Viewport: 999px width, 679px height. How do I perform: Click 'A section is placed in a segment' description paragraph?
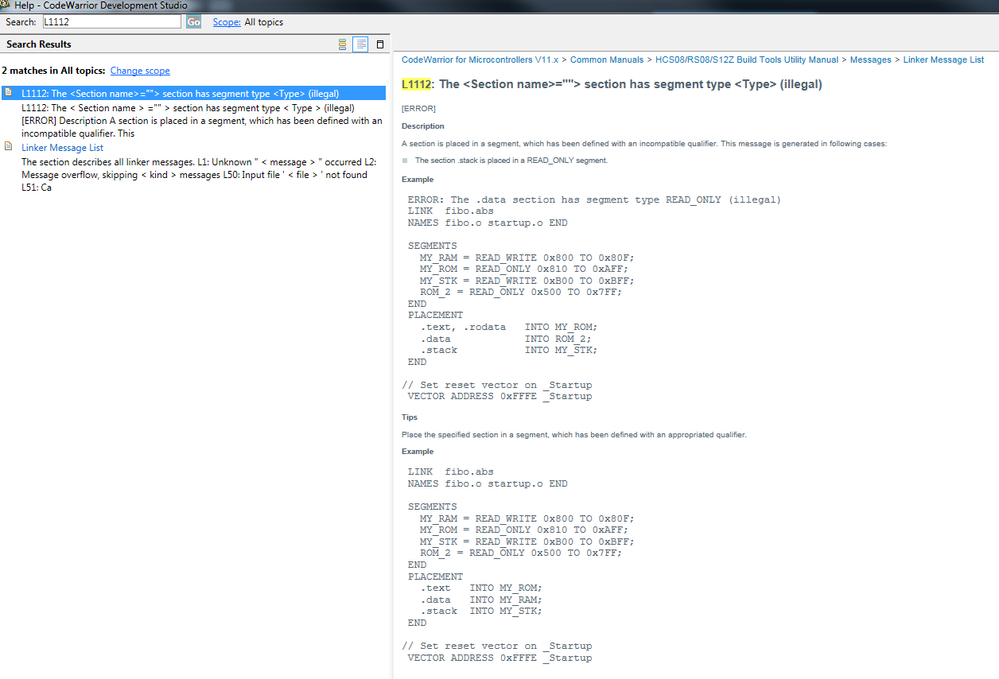[x=644, y=144]
